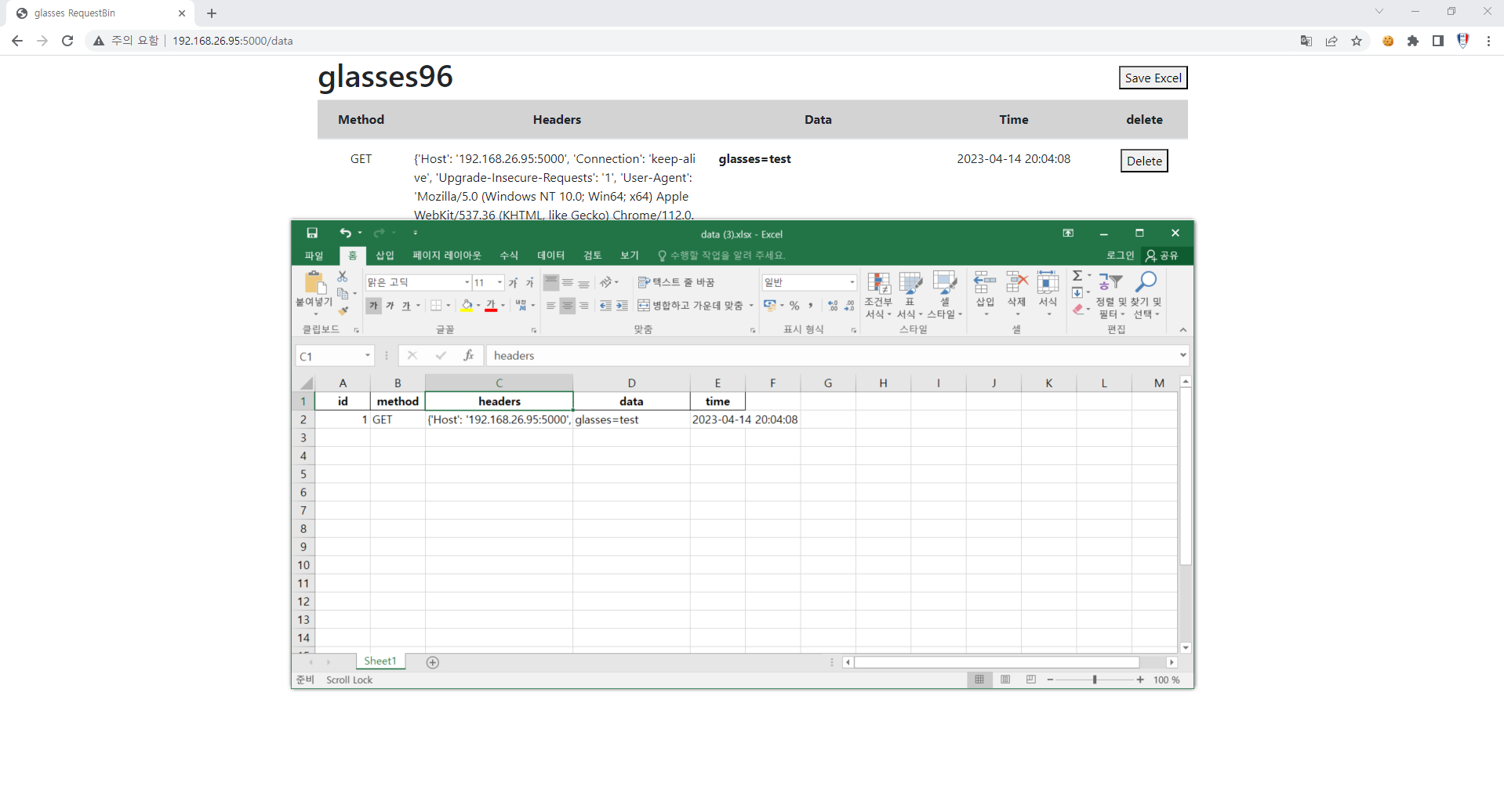Expand the Name Box dropdown for C1
This screenshot has width=1504, height=812.
367,356
